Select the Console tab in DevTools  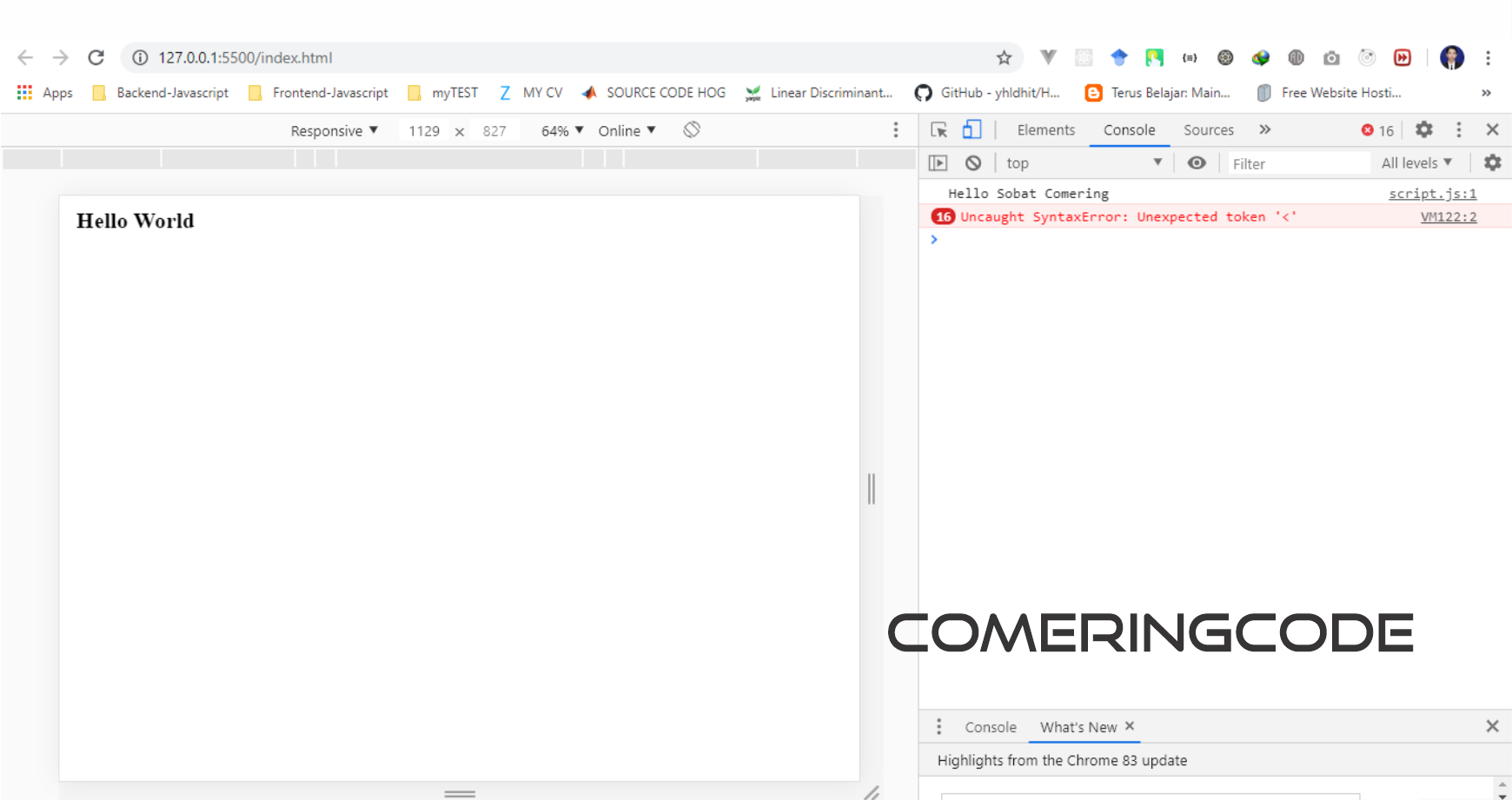click(1130, 129)
